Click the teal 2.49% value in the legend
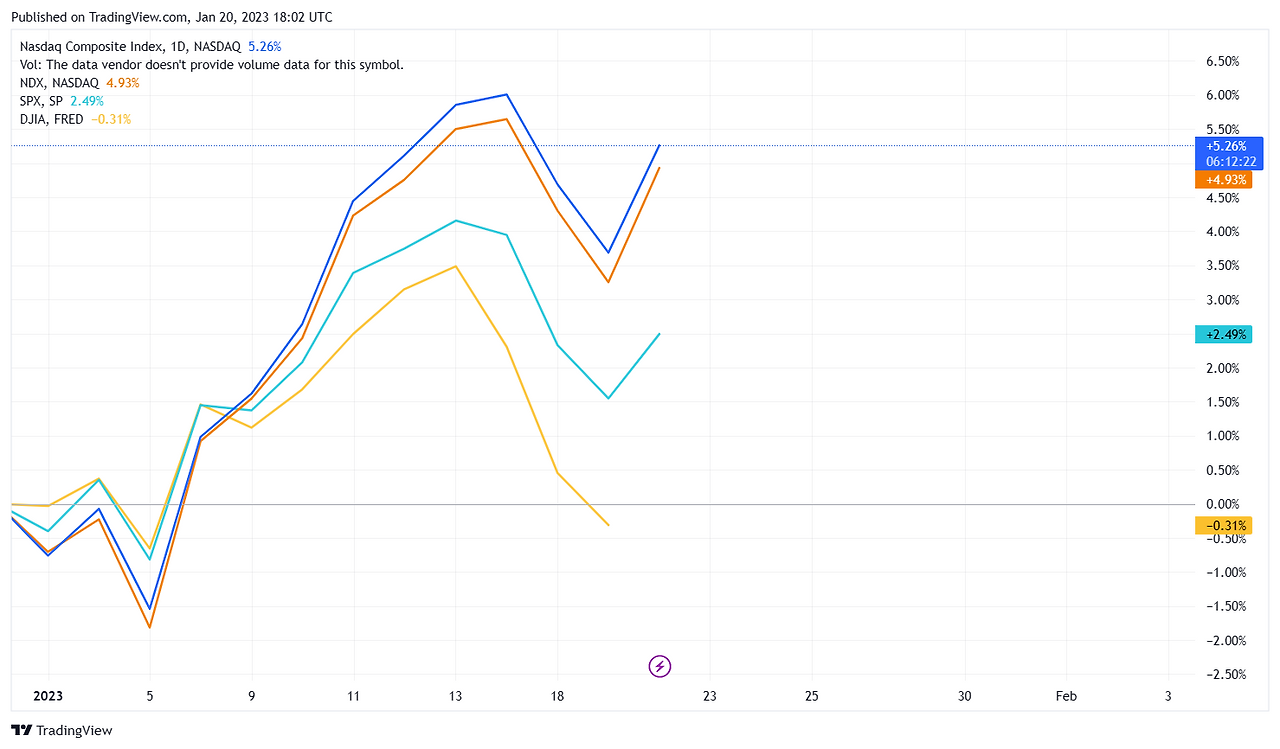The image size is (1280, 749). pos(87,101)
